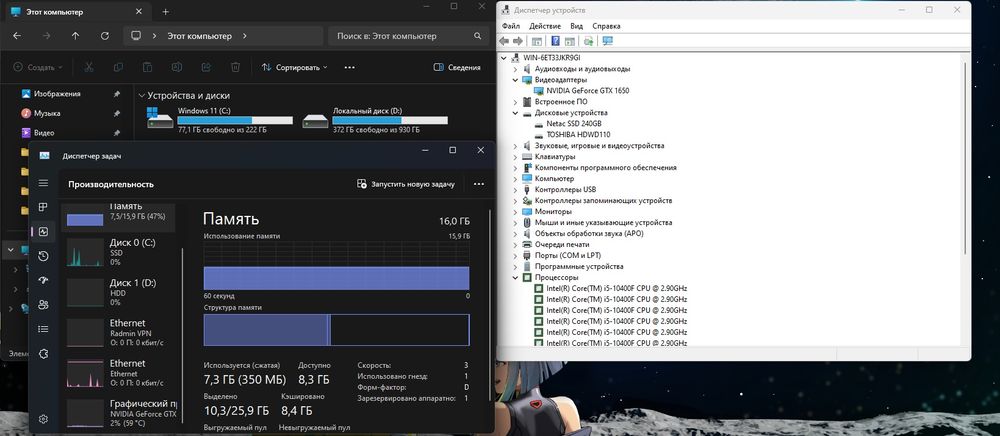Click Device Manager vertical scrollbar
The width and height of the screenshot is (1000, 436).
pyautogui.click(x=966, y=159)
